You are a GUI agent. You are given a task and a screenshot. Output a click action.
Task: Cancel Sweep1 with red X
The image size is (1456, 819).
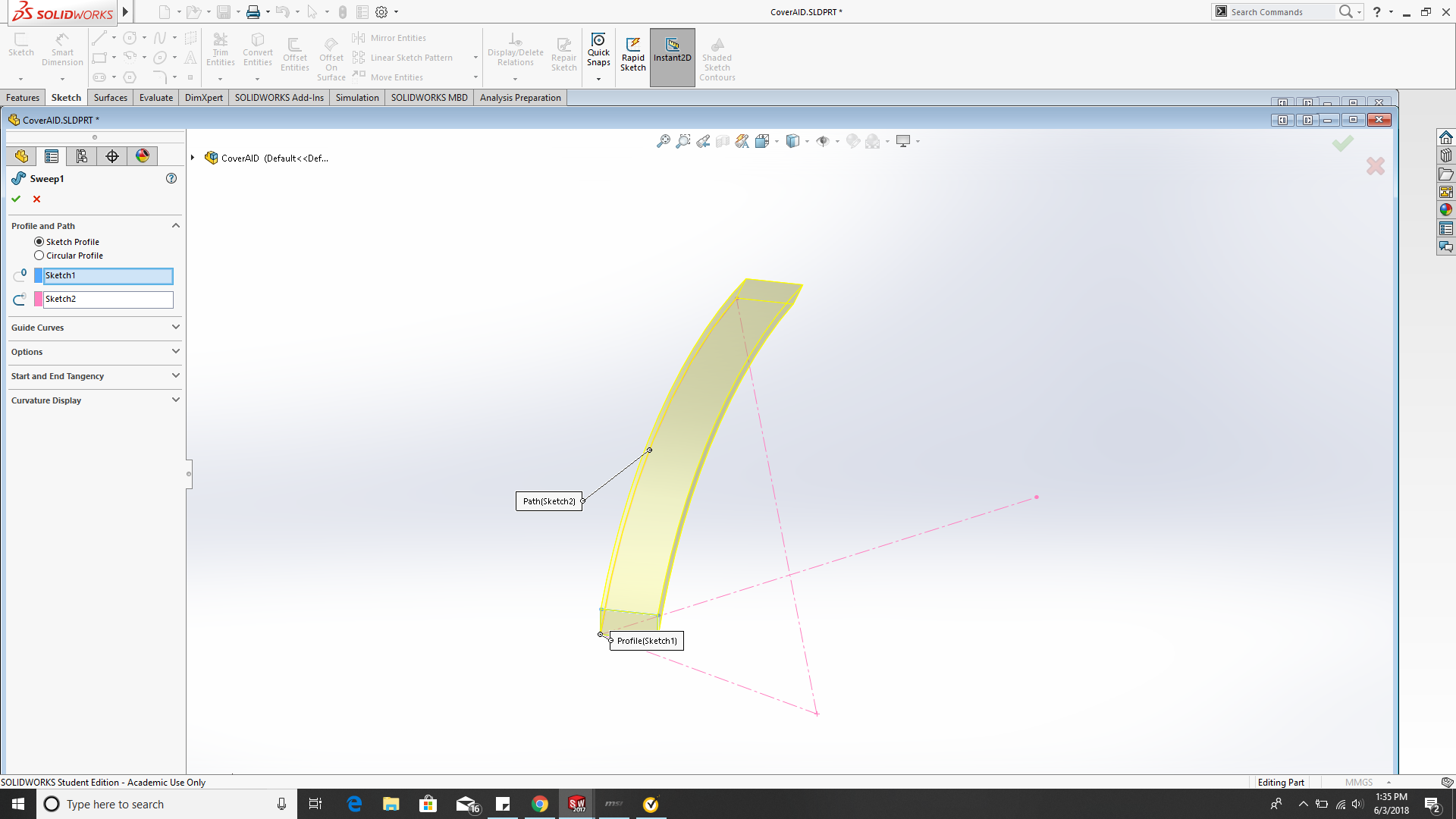click(36, 199)
